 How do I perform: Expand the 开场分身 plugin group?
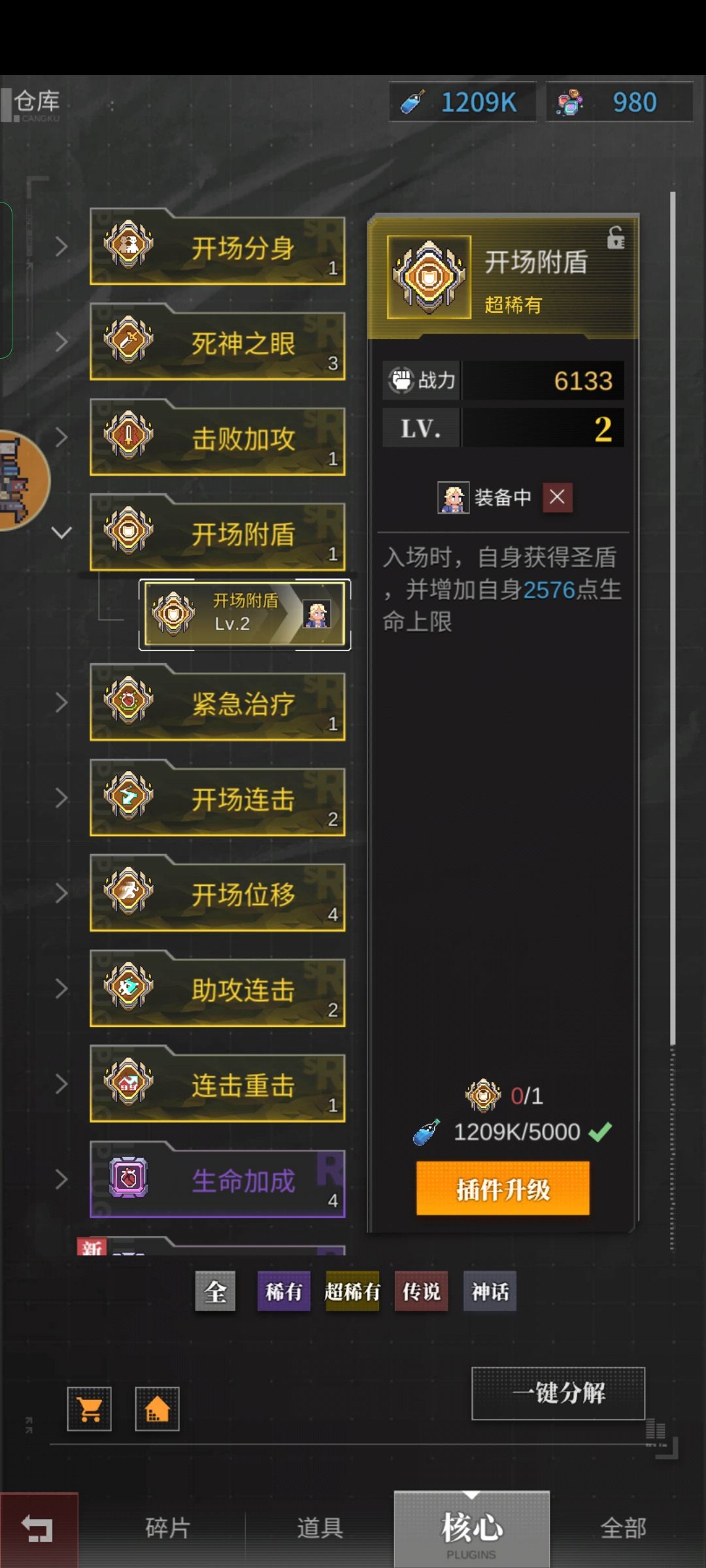(61, 246)
